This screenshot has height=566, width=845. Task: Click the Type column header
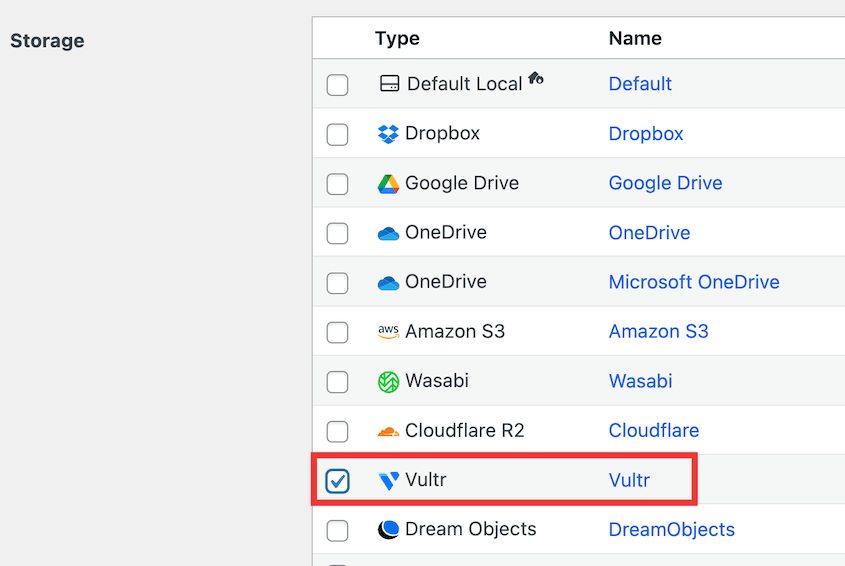click(x=397, y=38)
